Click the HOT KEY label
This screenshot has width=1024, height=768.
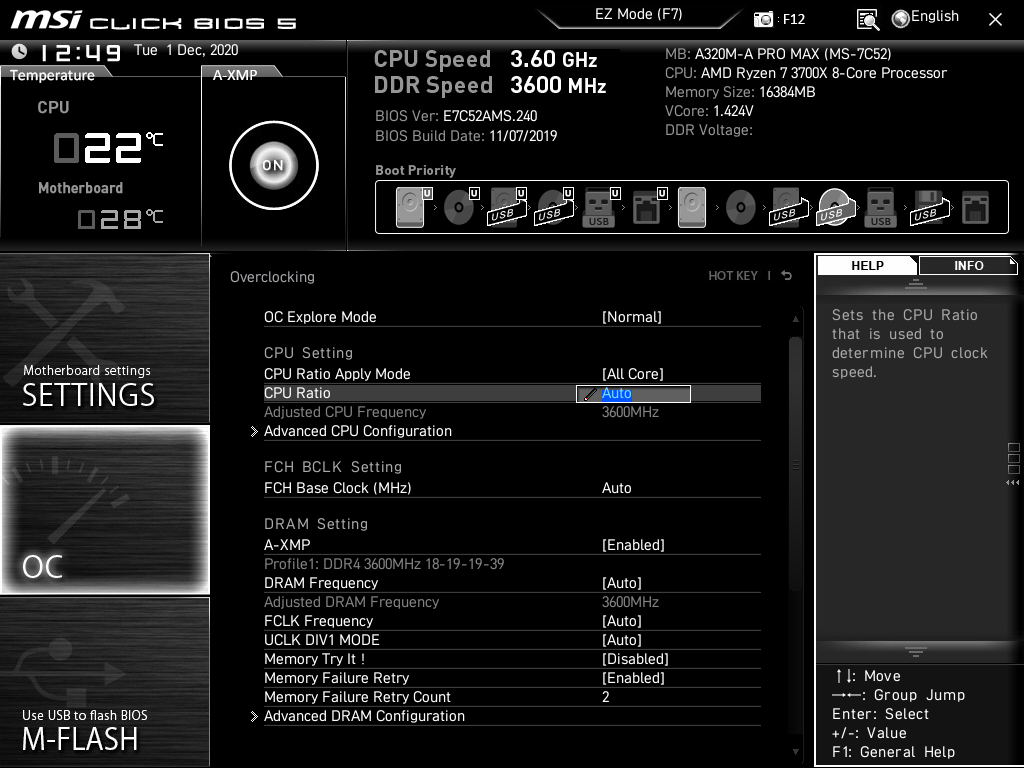733,276
